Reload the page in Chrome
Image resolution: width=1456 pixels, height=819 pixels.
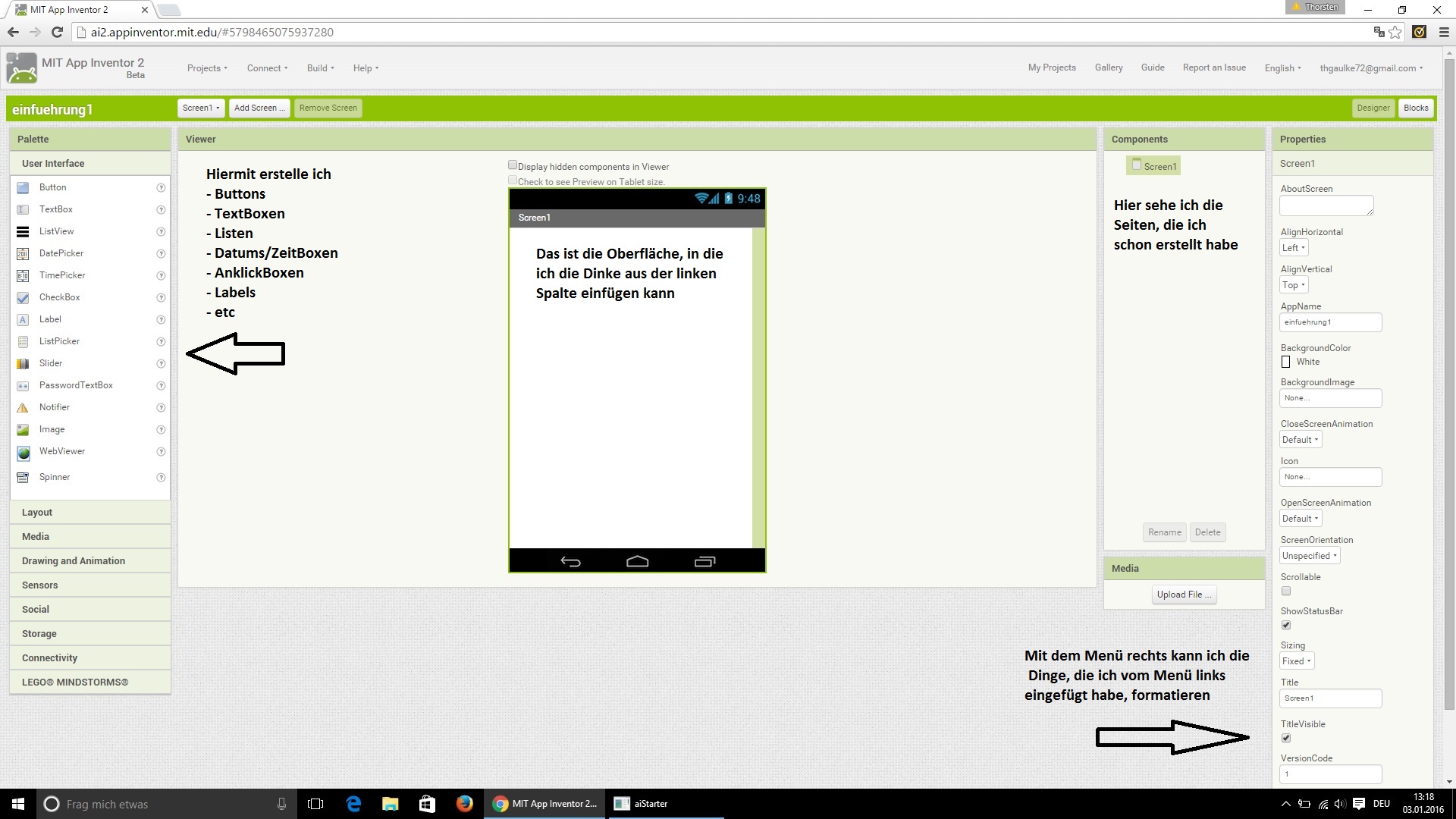[x=57, y=32]
